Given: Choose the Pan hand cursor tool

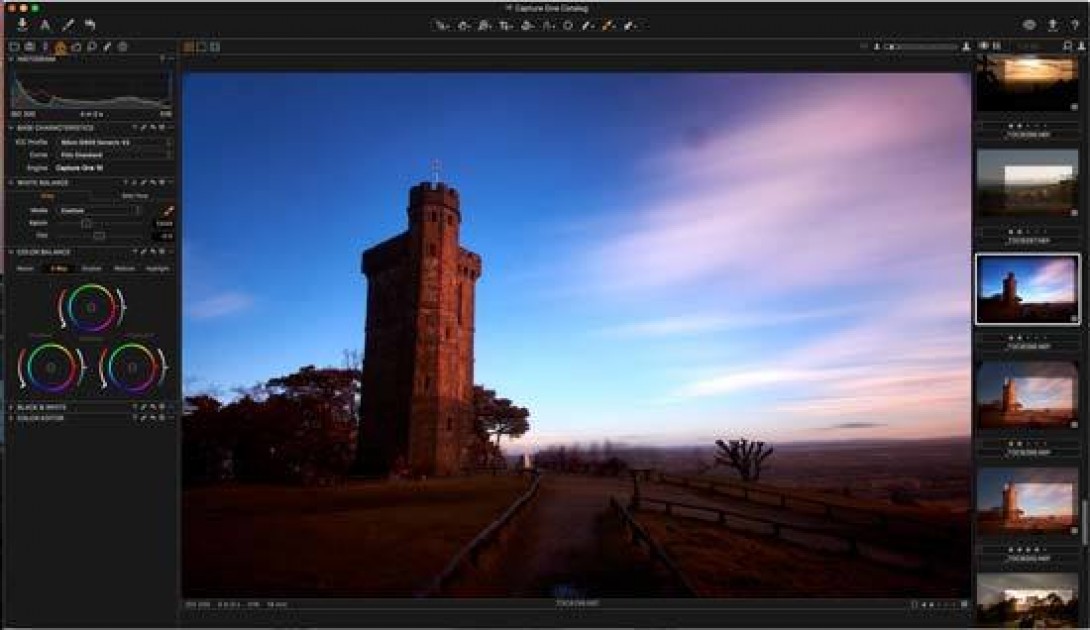Looking at the screenshot, I should click(x=464, y=26).
